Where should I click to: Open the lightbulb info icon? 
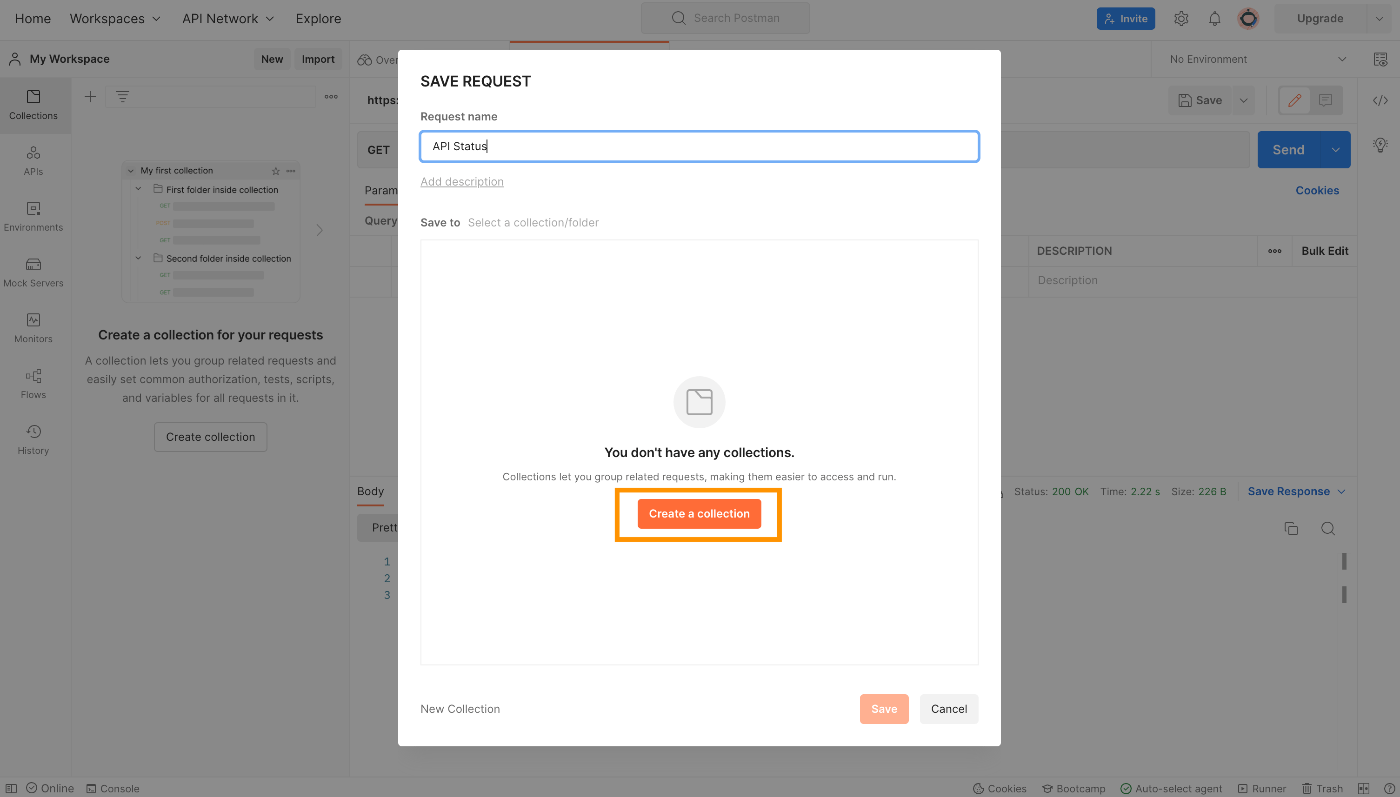pyautogui.click(x=1380, y=145)
